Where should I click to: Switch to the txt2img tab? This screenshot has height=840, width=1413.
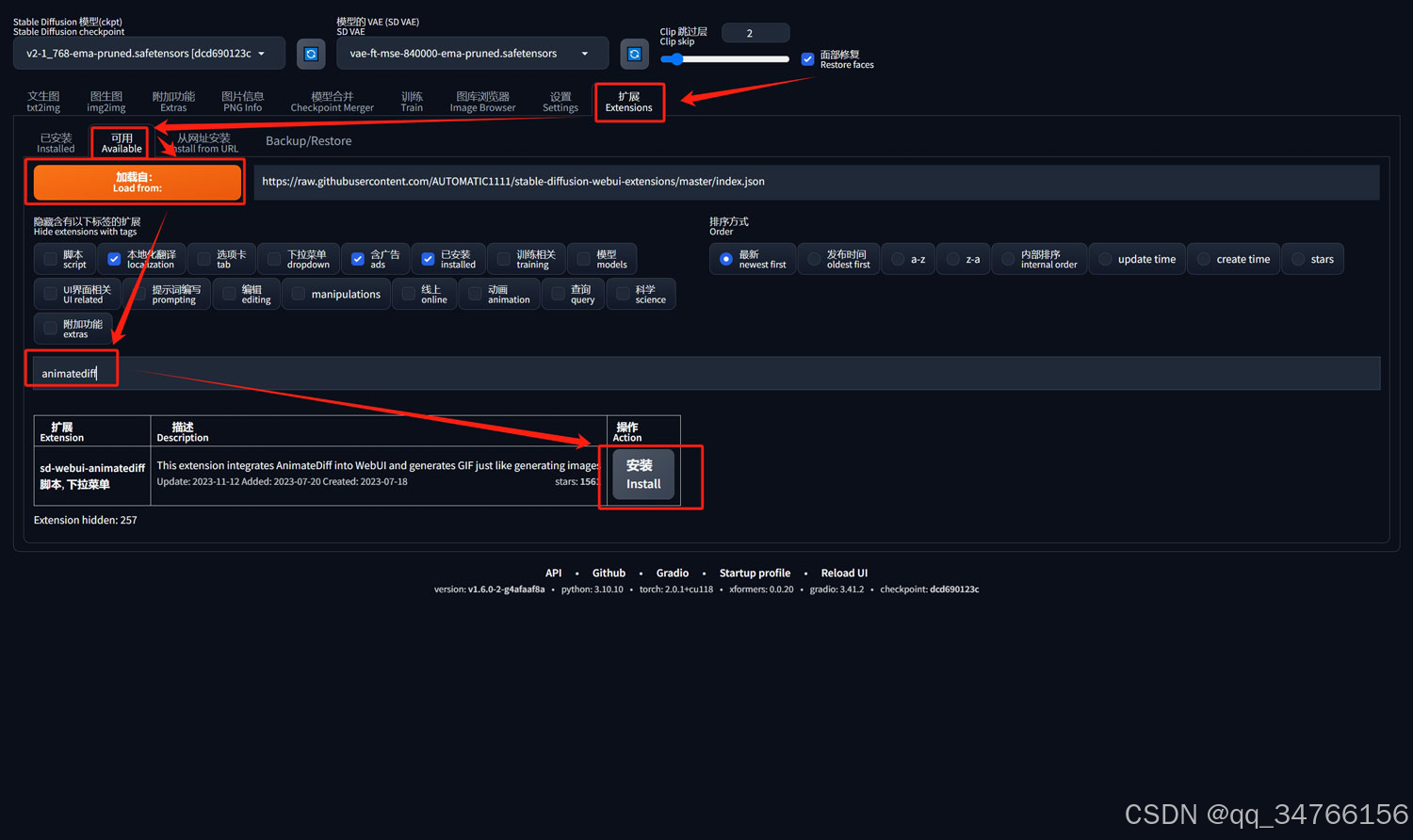click(x=43, y=102)
